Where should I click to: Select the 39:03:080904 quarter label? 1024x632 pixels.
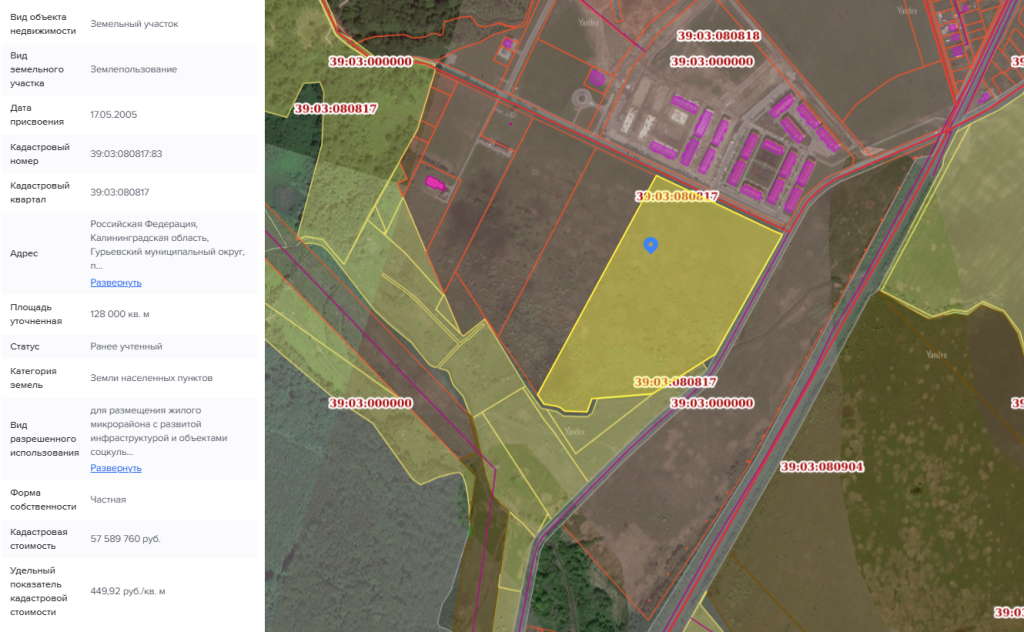[822, 467]
